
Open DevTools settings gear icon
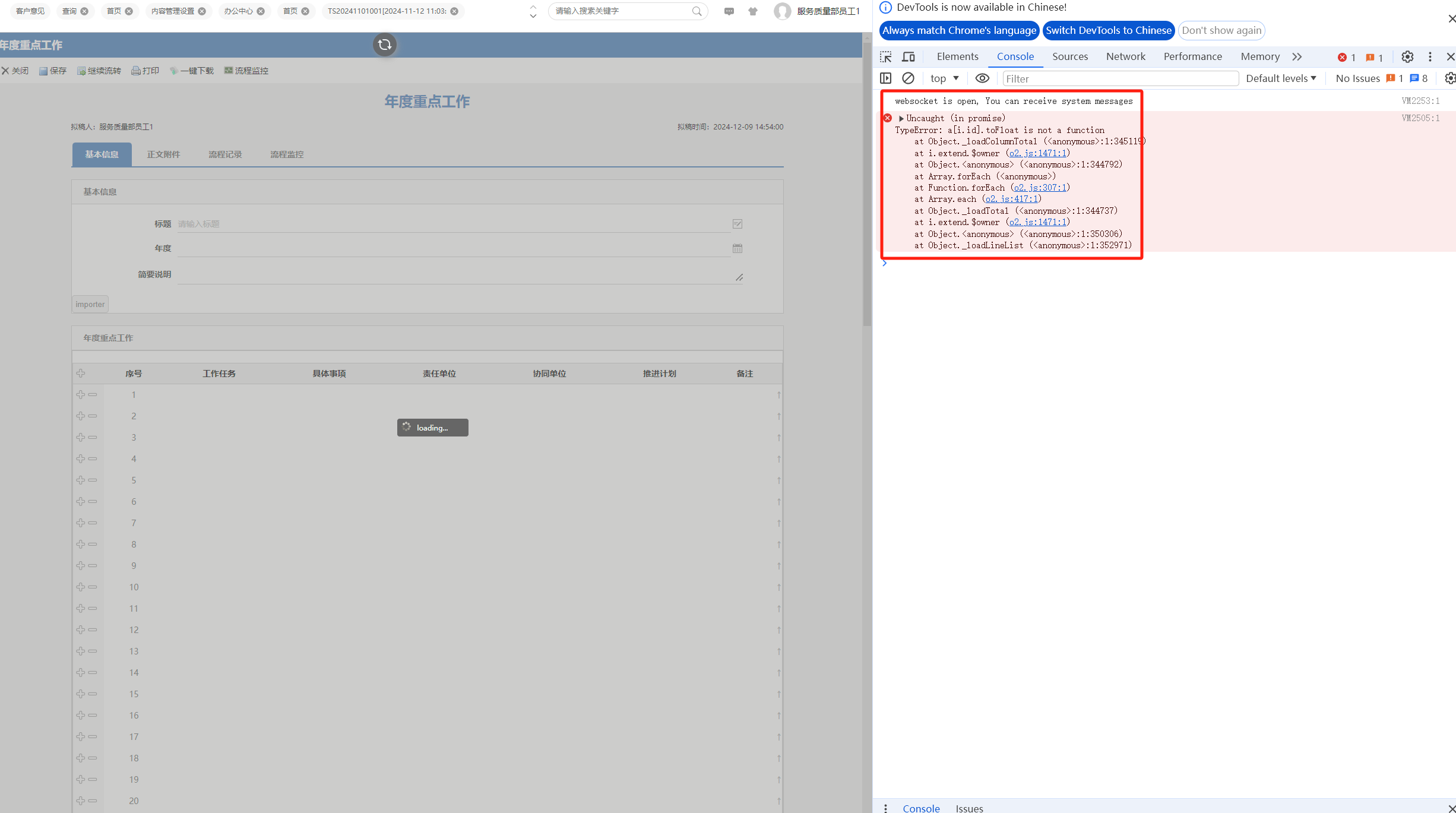point(1407,57)
